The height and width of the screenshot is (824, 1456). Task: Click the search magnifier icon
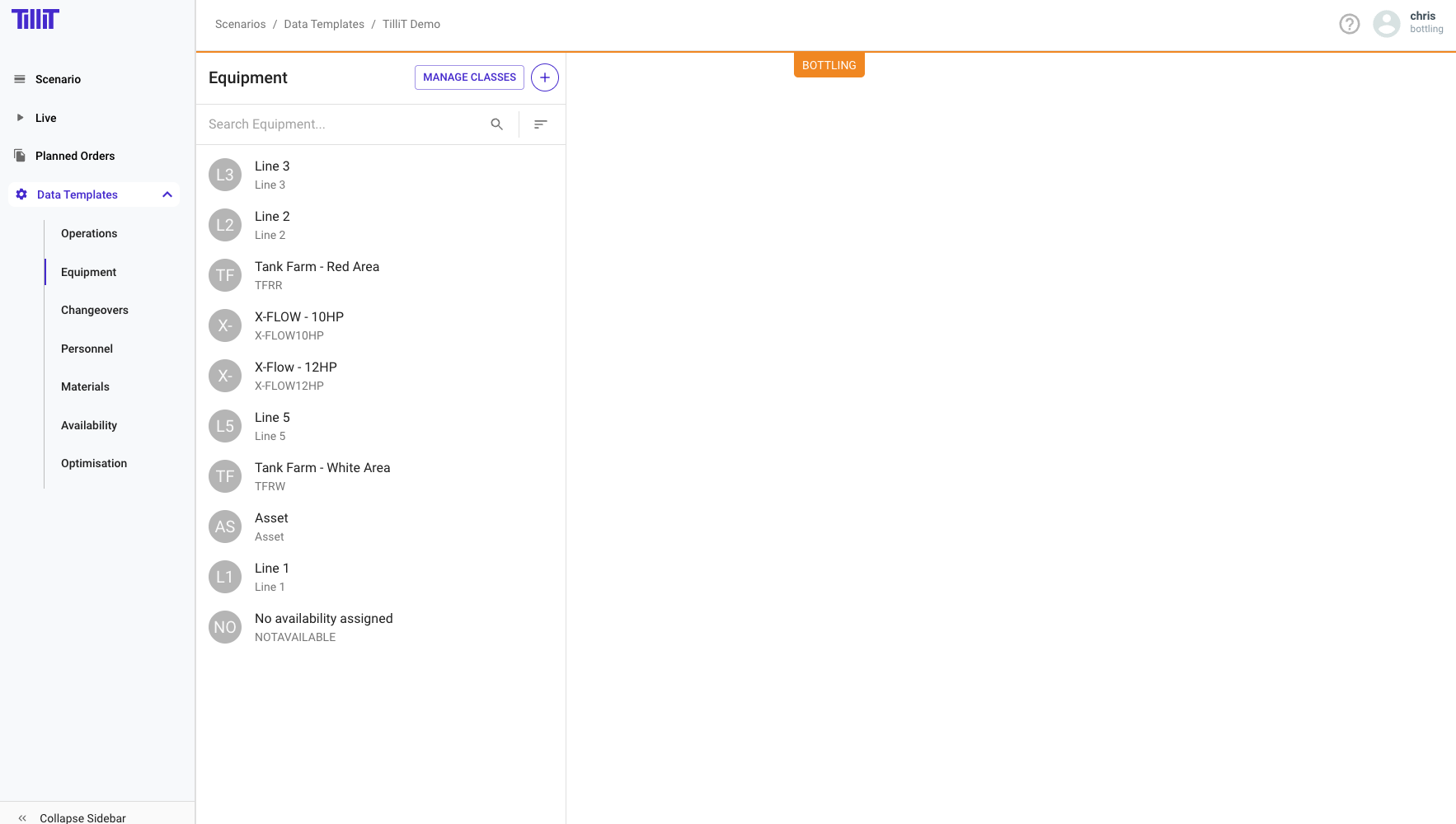tap(496, 124)
